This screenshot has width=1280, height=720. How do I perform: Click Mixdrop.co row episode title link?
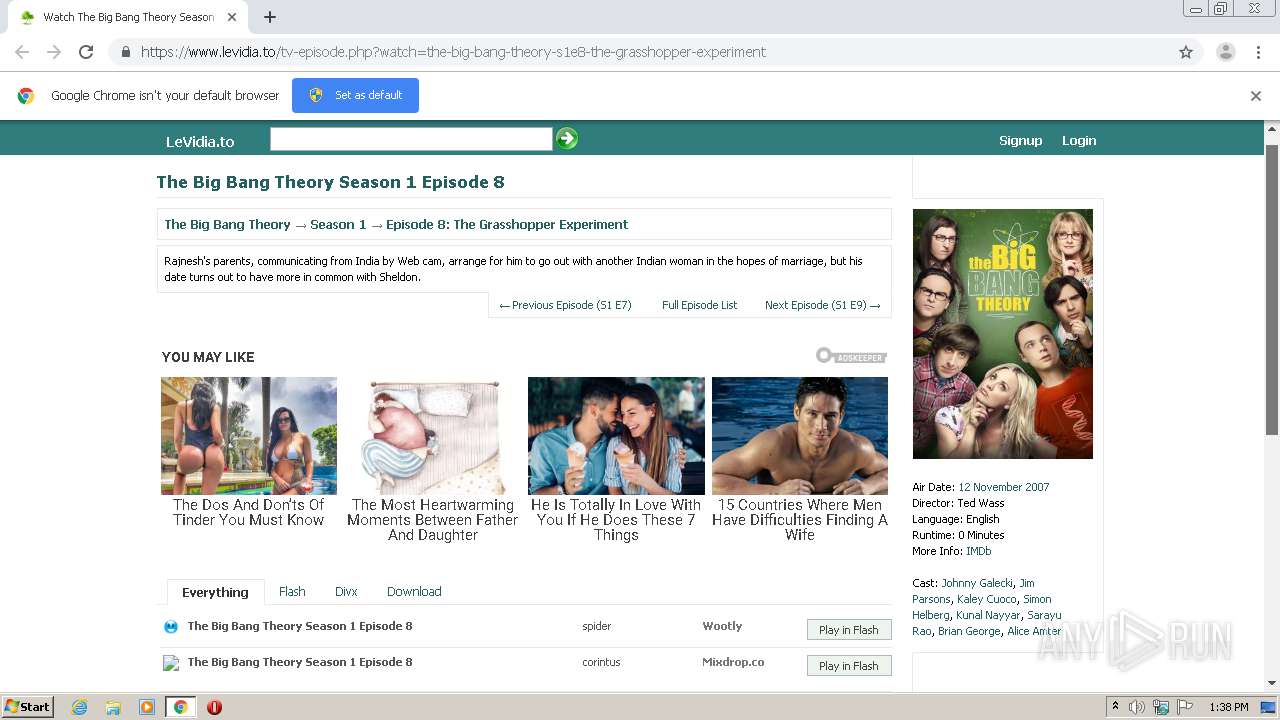(x=300, y=662)
